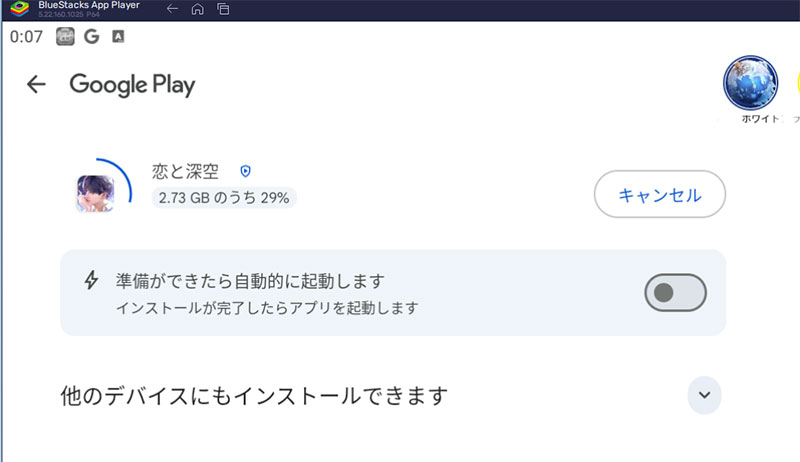The image size is (800, 462).
Task: Go back using the Google Play arrow
Action: (37, 84)
